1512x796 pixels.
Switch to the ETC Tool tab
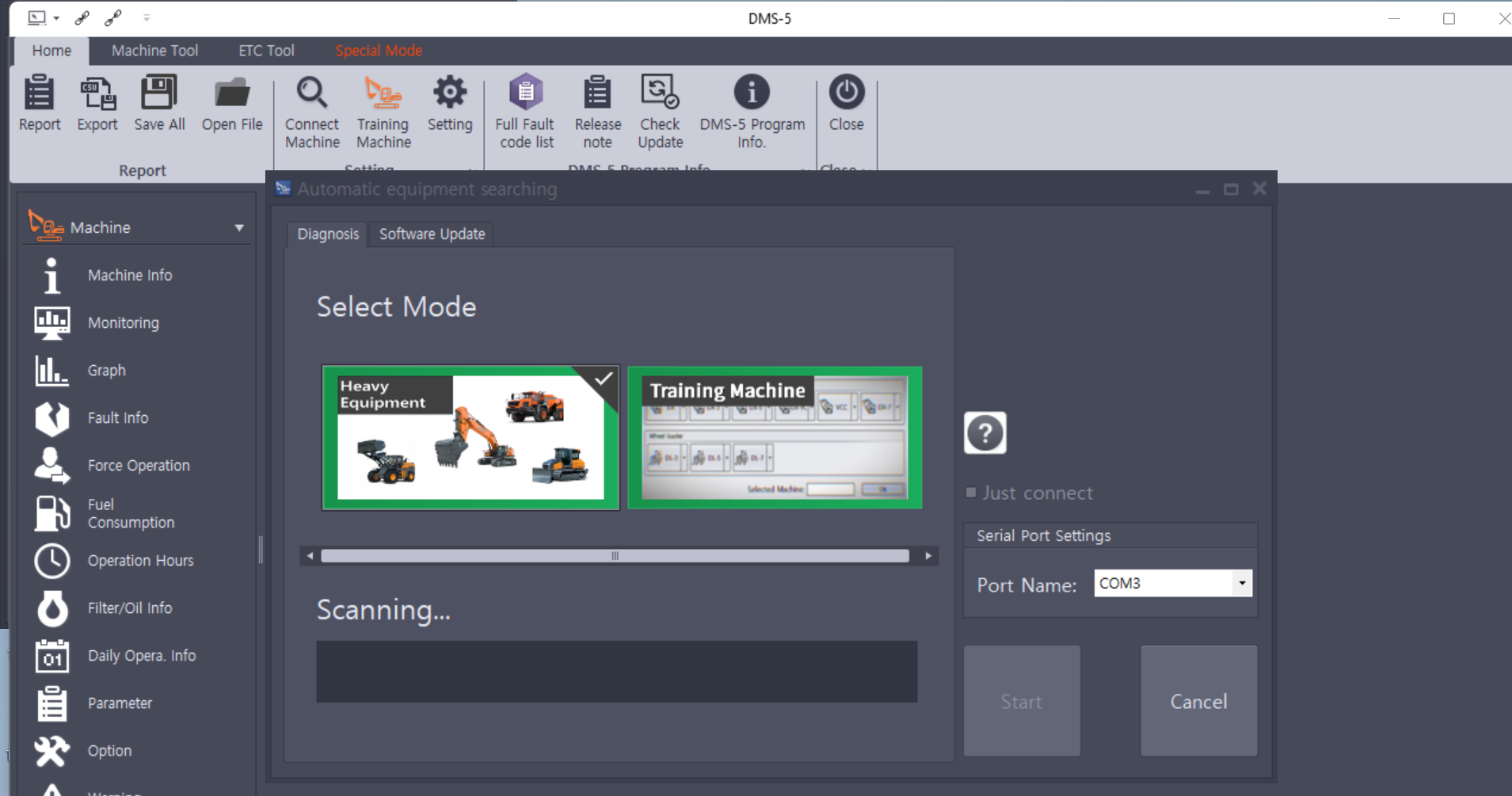point(266,51)
